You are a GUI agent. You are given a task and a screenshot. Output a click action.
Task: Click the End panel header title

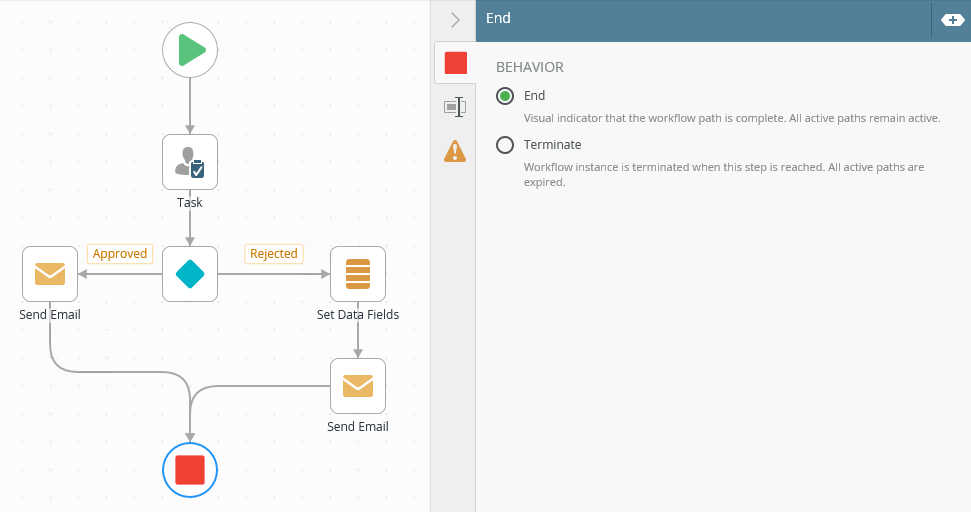click(x=499, y=18)
